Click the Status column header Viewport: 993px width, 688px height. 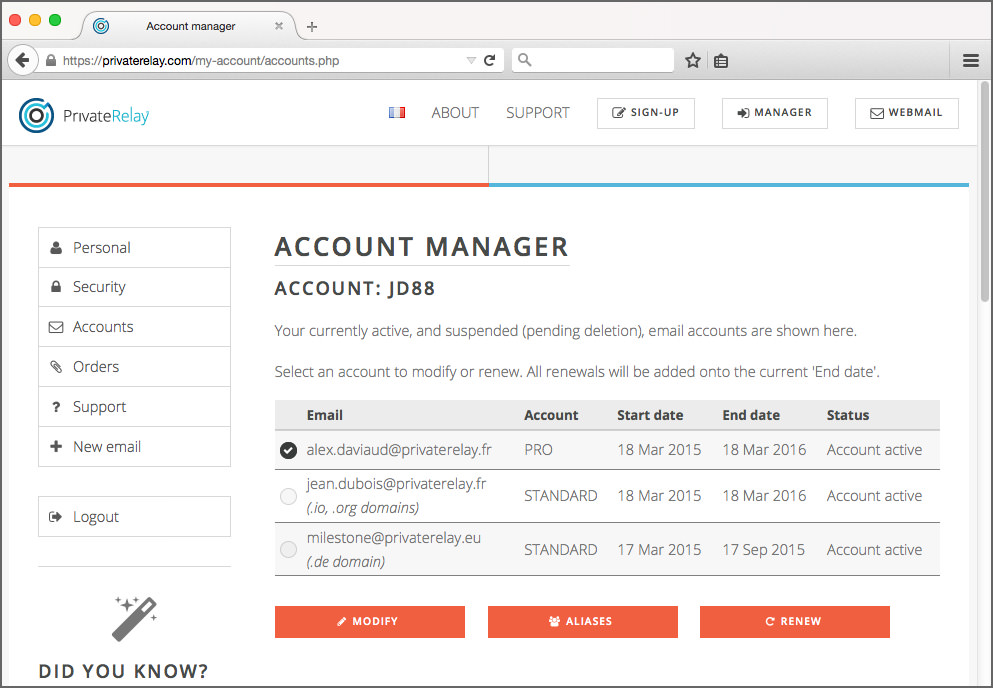848,416
